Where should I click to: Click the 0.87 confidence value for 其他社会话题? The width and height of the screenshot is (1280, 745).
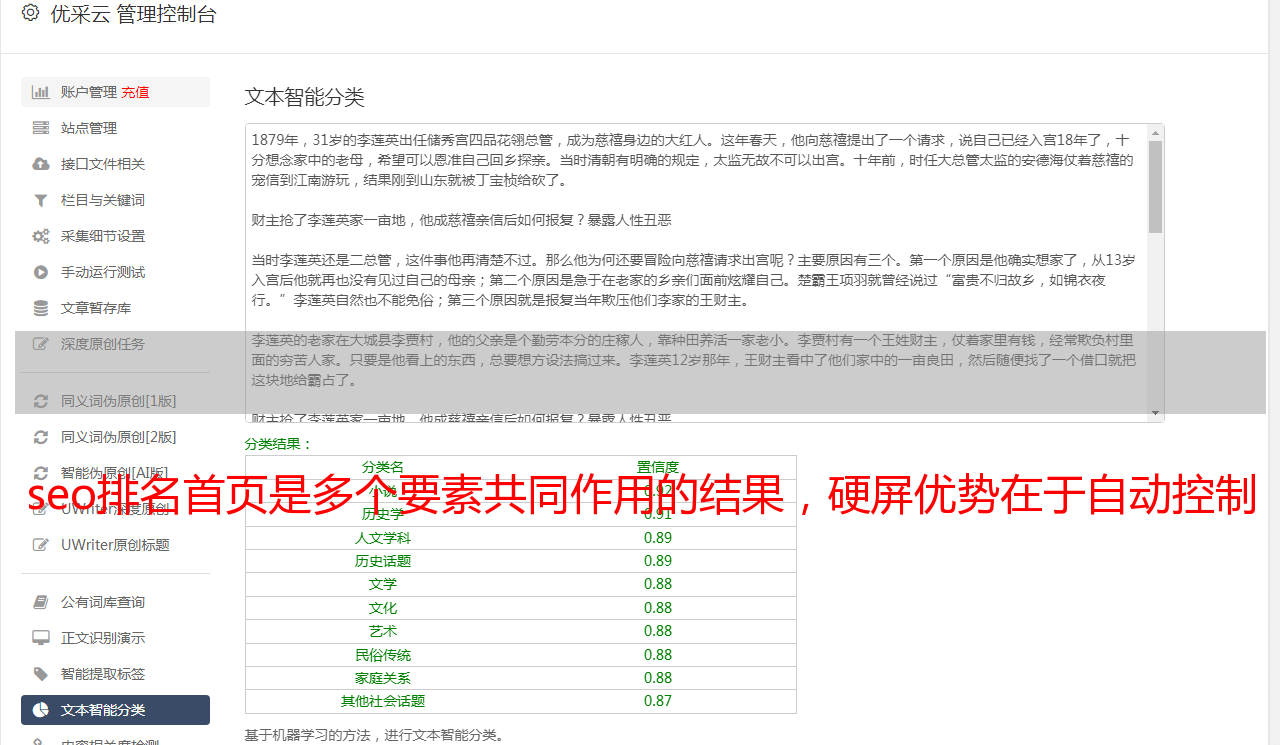coord(658,702)
